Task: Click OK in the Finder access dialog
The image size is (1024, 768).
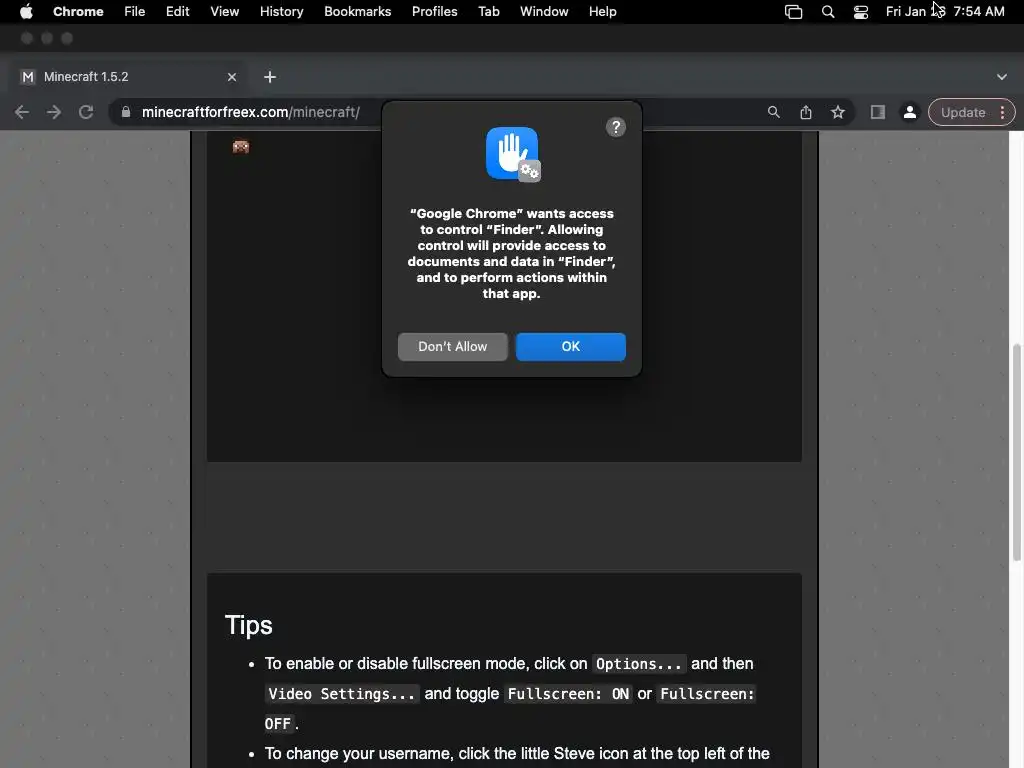Action: click(570, 347)
